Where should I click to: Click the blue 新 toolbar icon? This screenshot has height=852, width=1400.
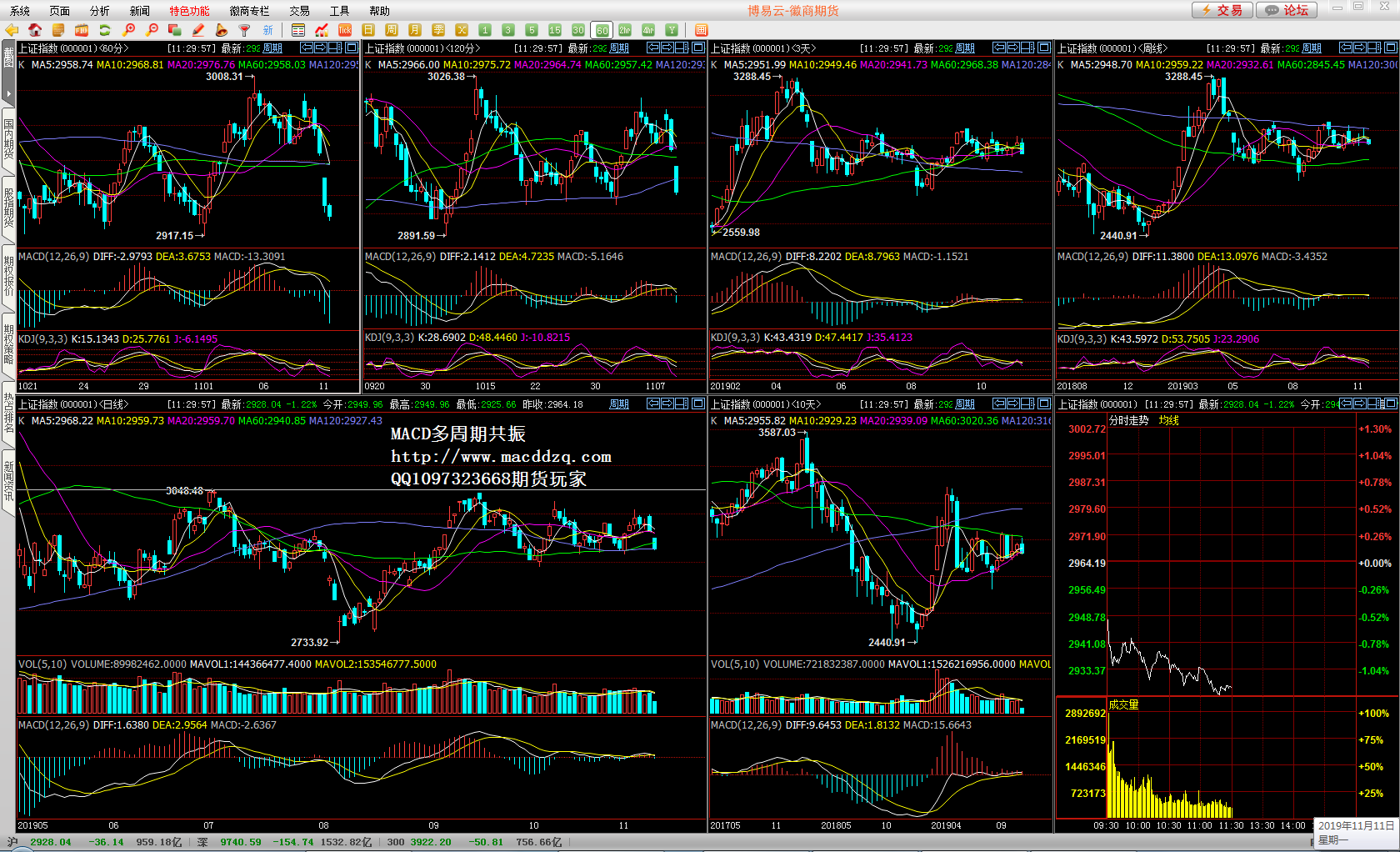click(x=268, y=30)
